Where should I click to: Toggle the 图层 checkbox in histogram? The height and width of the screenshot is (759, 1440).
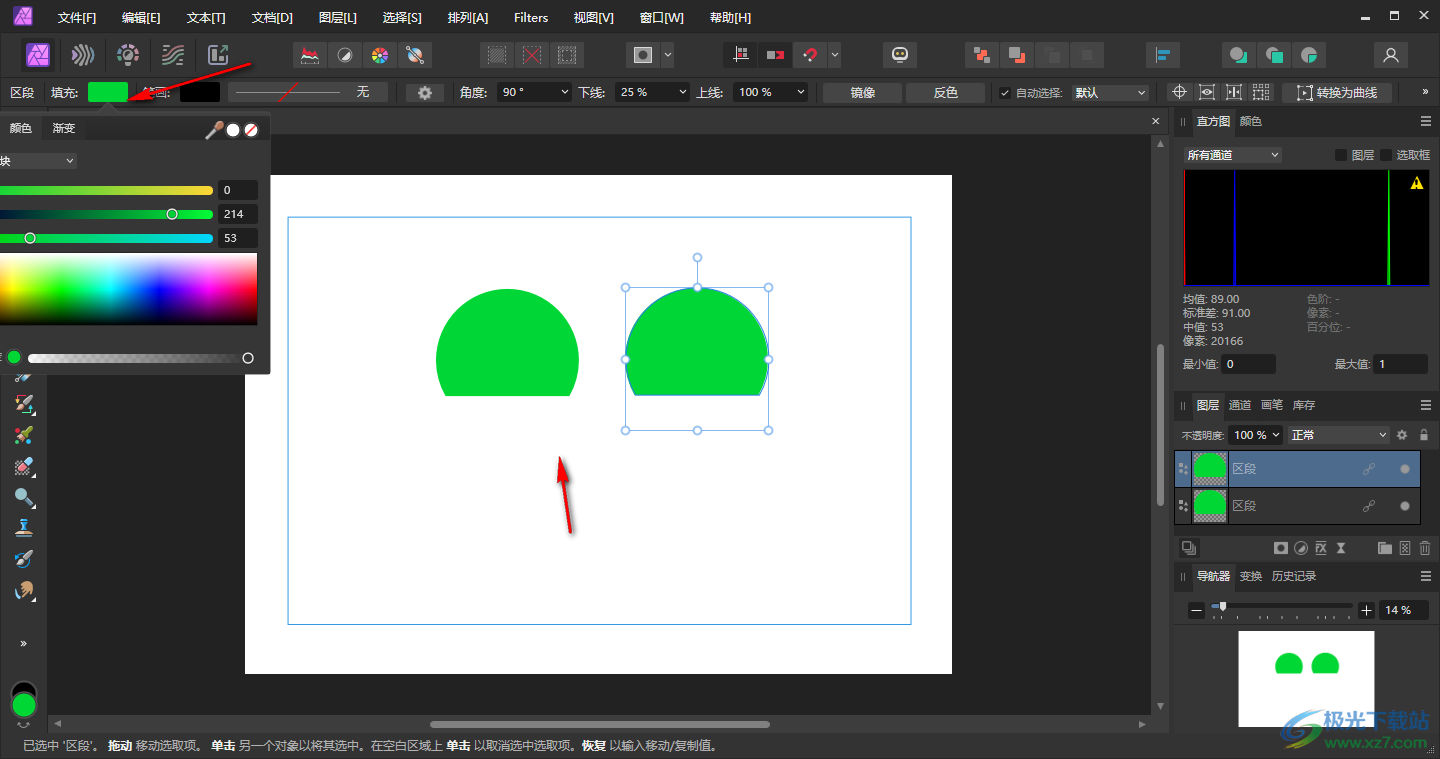pyautogui.click(x=1341, y=155)
